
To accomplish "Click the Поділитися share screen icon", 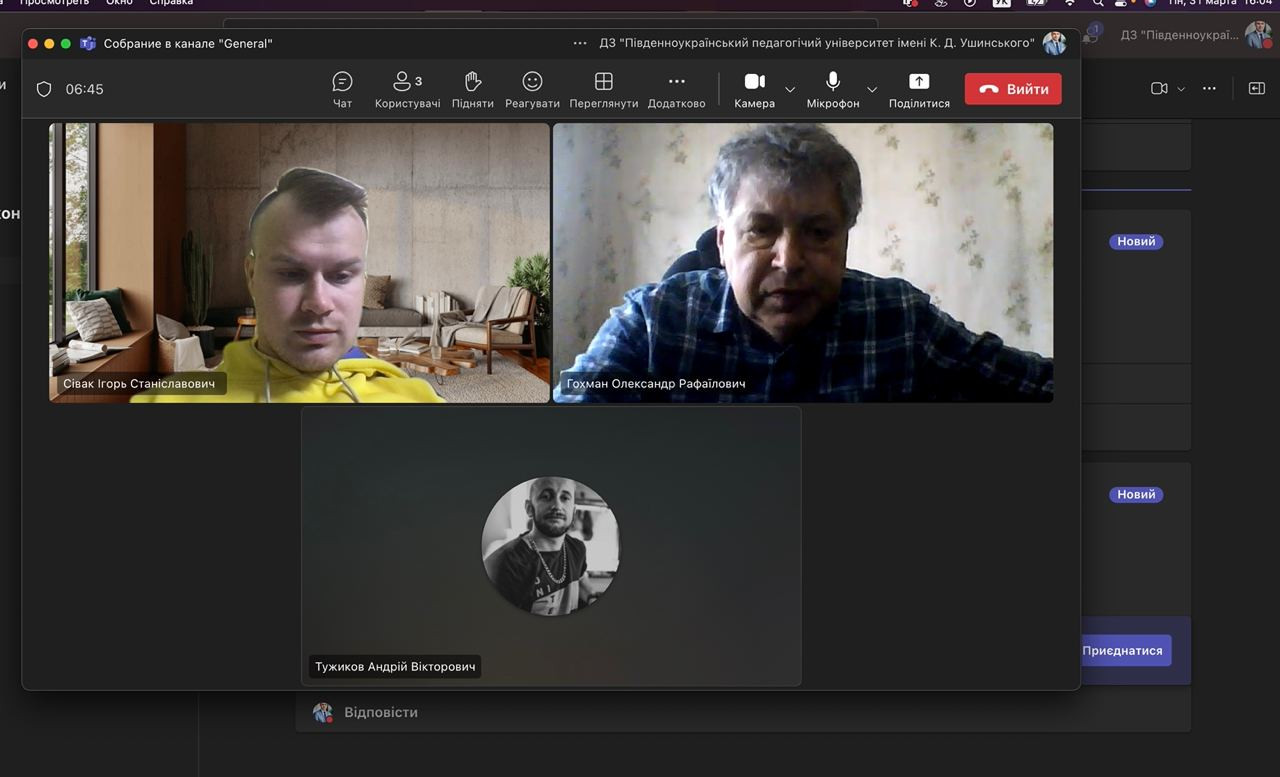I will coord(918,82).
